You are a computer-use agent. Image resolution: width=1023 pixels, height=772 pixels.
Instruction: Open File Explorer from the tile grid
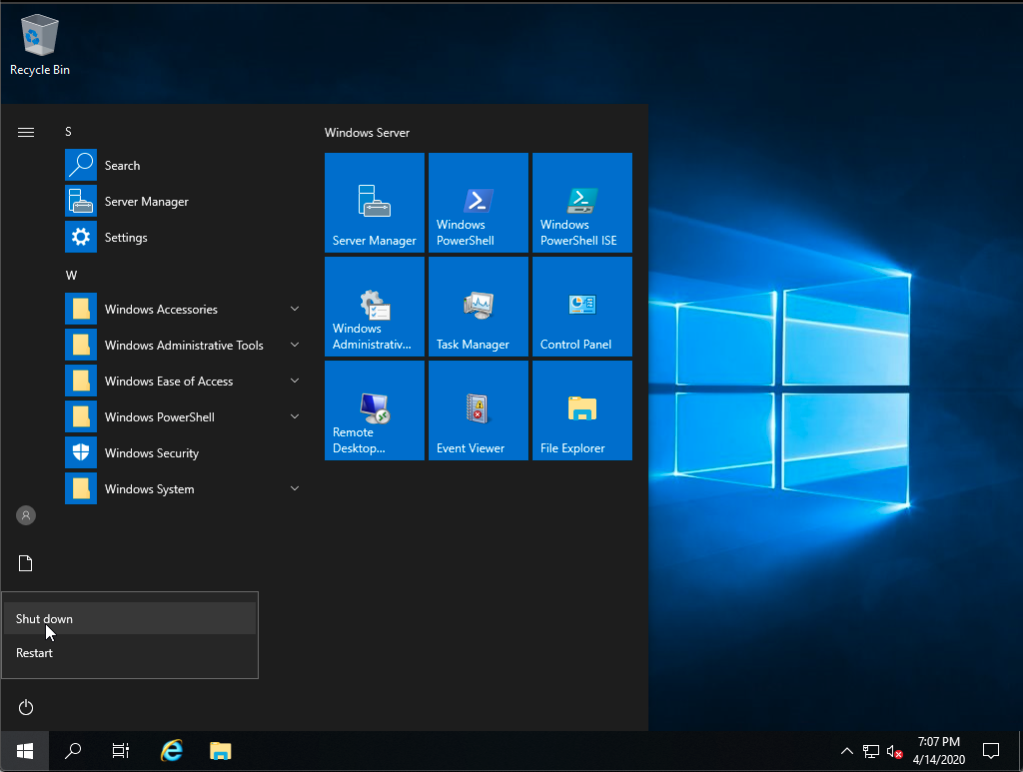coord(582,410)
